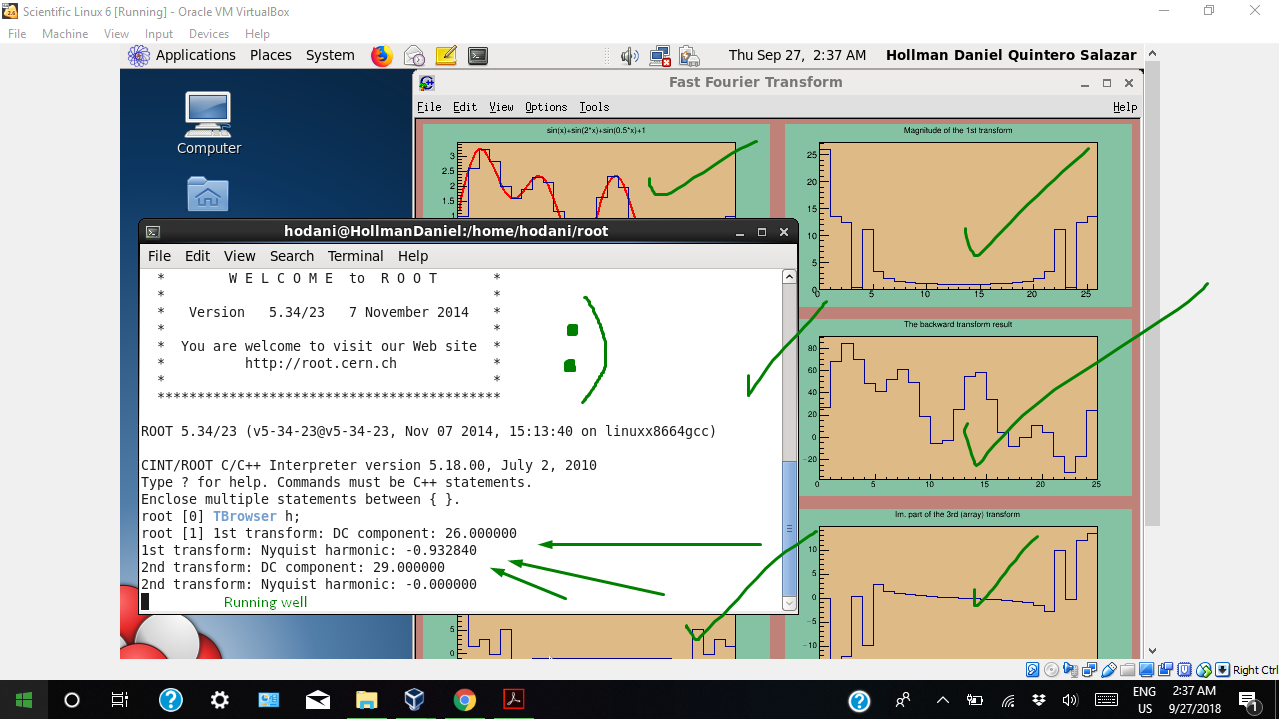
Task: Show hidden system tray icons
Action: 942,700
